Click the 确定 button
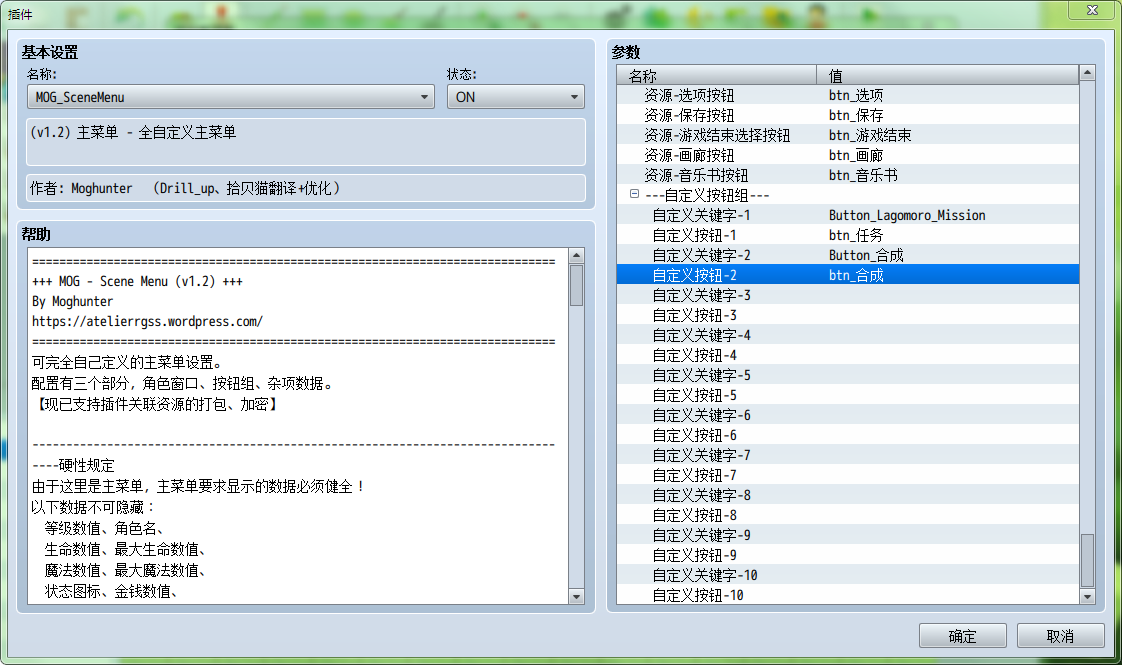This screenshot has width=1122, height=665. click(962, 636)
